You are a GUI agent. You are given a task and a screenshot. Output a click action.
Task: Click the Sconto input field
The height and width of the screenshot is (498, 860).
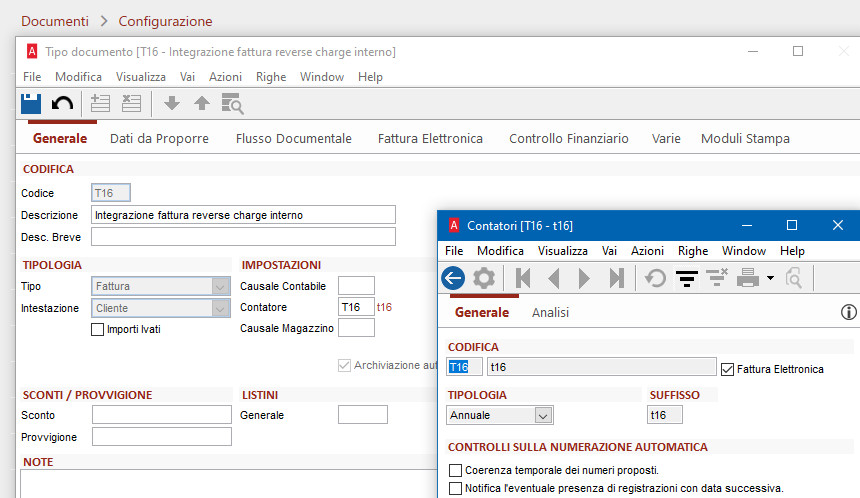point(162,415)
